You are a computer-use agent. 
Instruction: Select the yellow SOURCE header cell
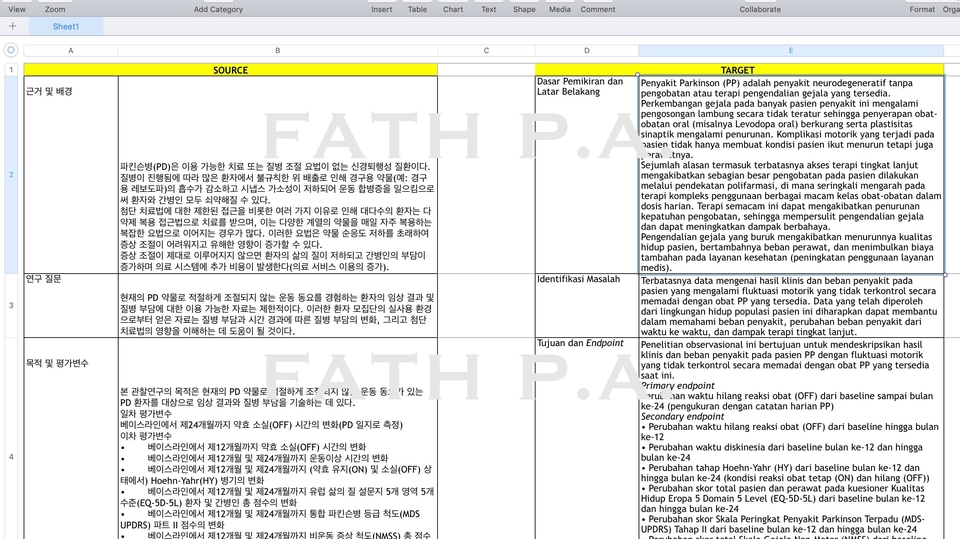pyautogui.click(x=230, y=70)
